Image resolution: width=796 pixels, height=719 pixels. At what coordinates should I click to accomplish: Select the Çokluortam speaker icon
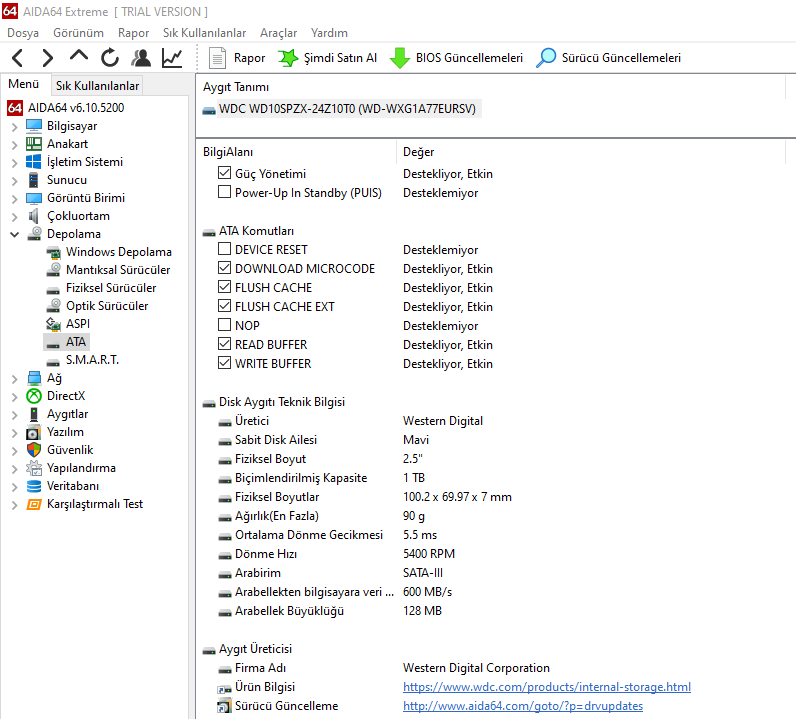point(34,216)
